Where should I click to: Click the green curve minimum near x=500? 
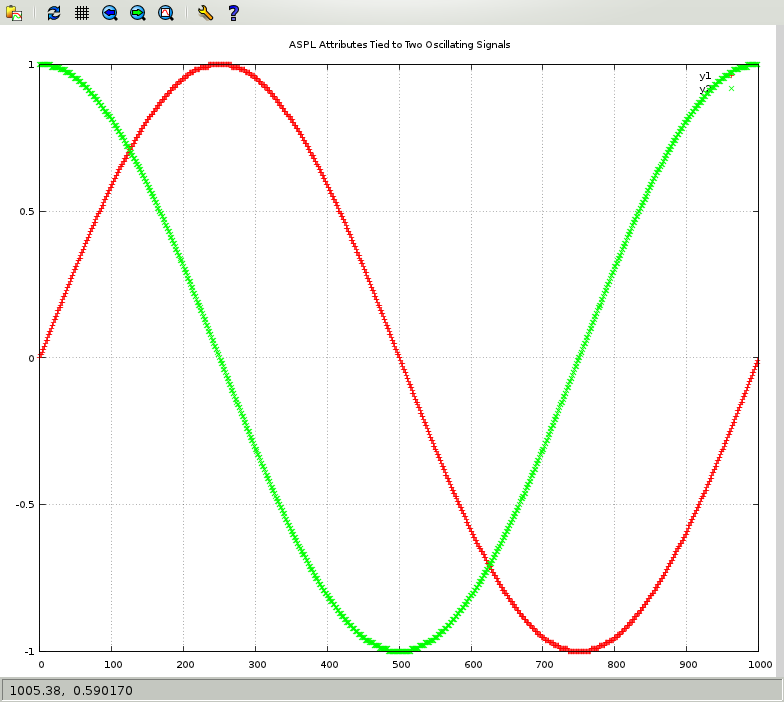pyautogui.click(x=399, y=650)
